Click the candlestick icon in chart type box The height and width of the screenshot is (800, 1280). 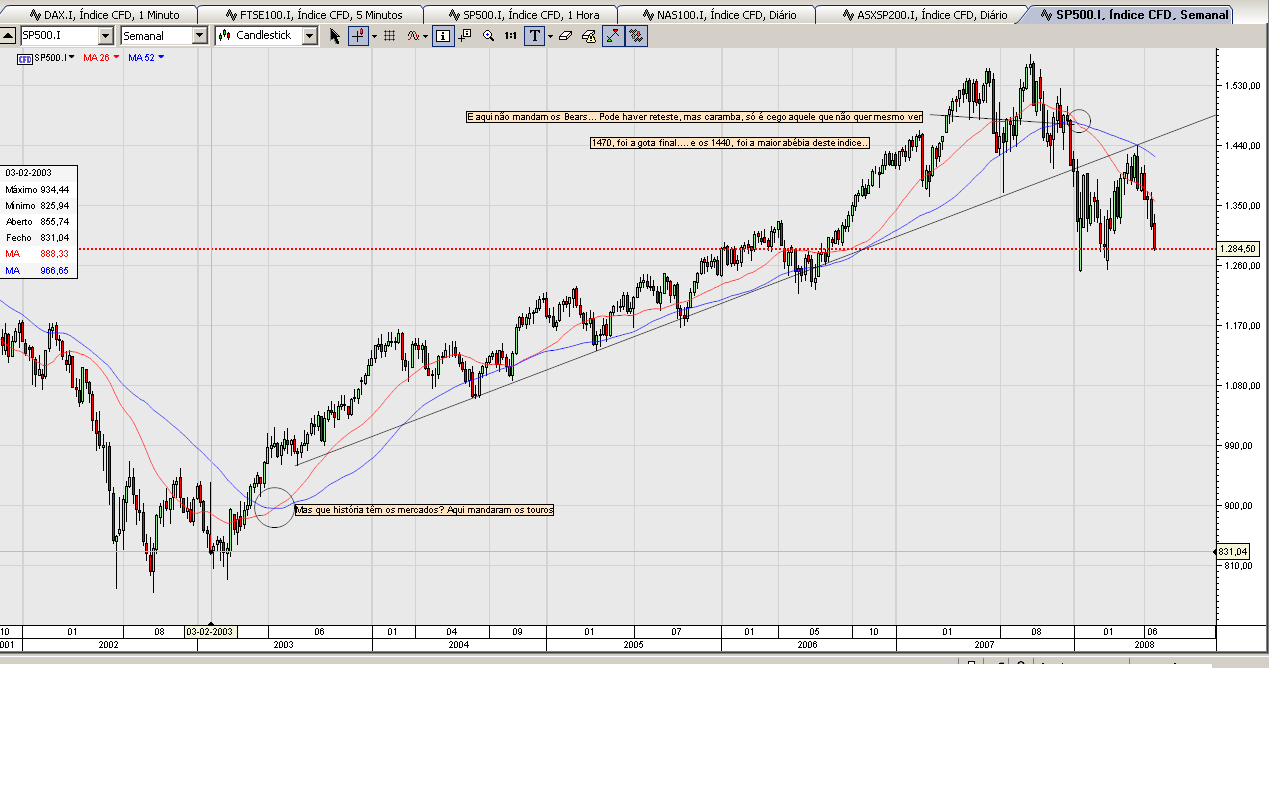pyautogui.click(x=224, y=35)
